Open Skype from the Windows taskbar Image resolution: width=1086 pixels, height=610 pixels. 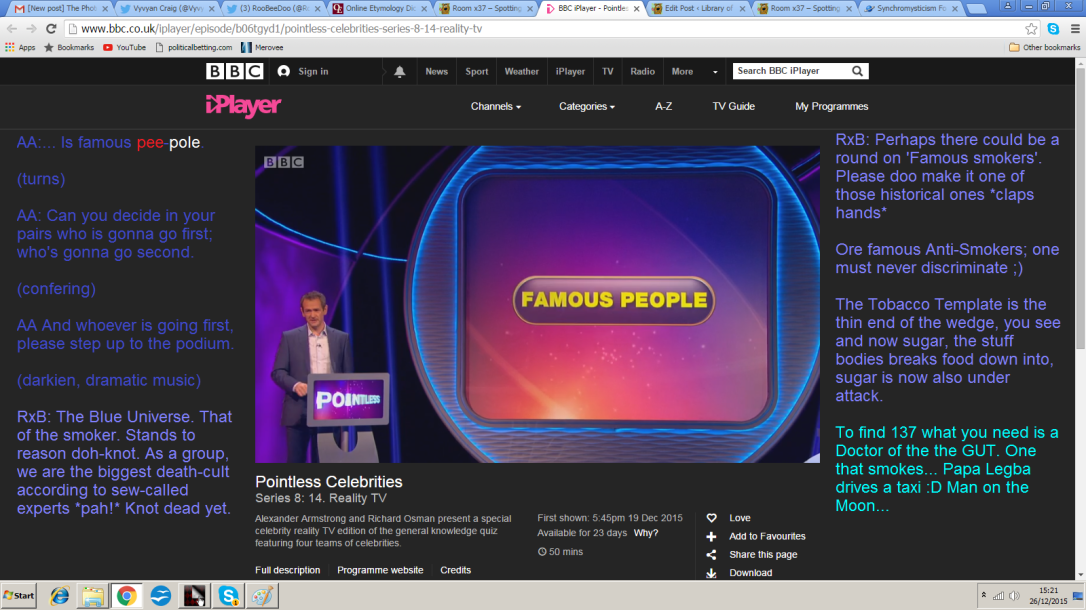228,596
